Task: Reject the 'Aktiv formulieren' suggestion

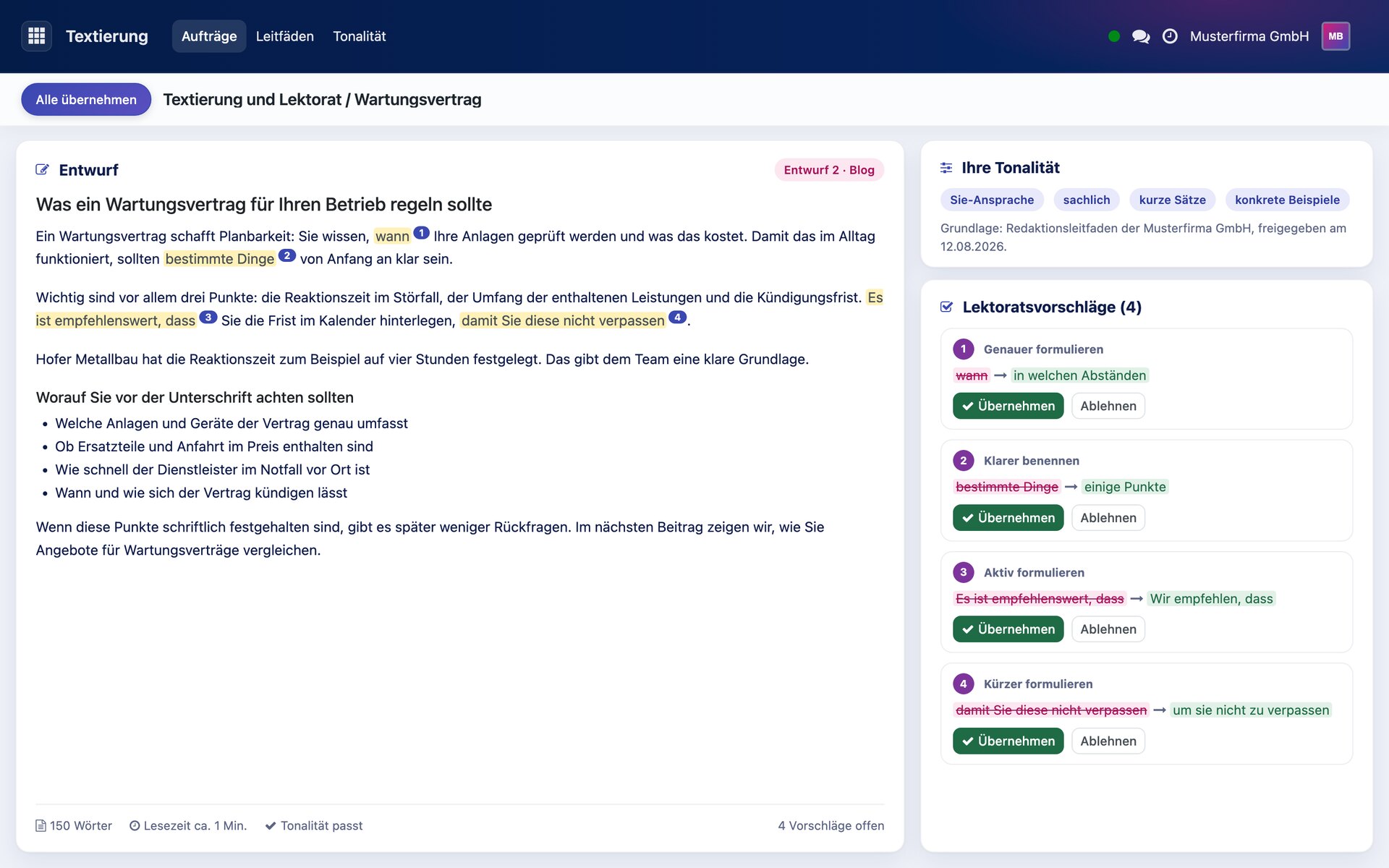Action: [1108, 629]
